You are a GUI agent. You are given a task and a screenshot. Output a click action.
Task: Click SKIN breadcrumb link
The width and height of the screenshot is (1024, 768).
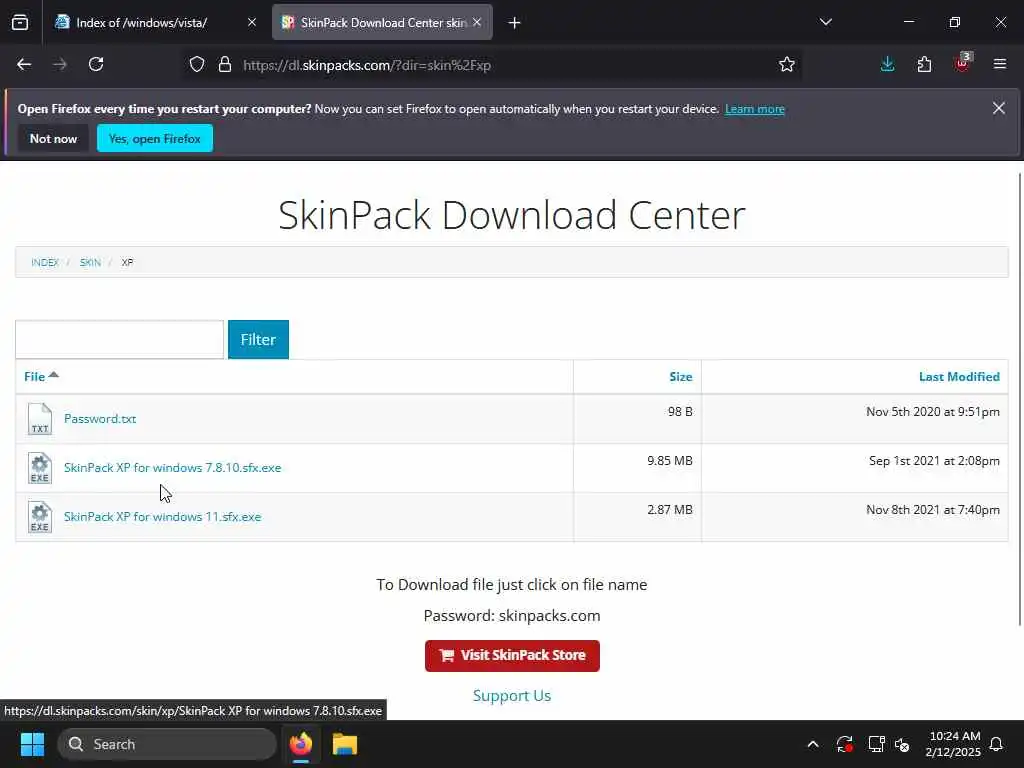(x=90, y=263)
